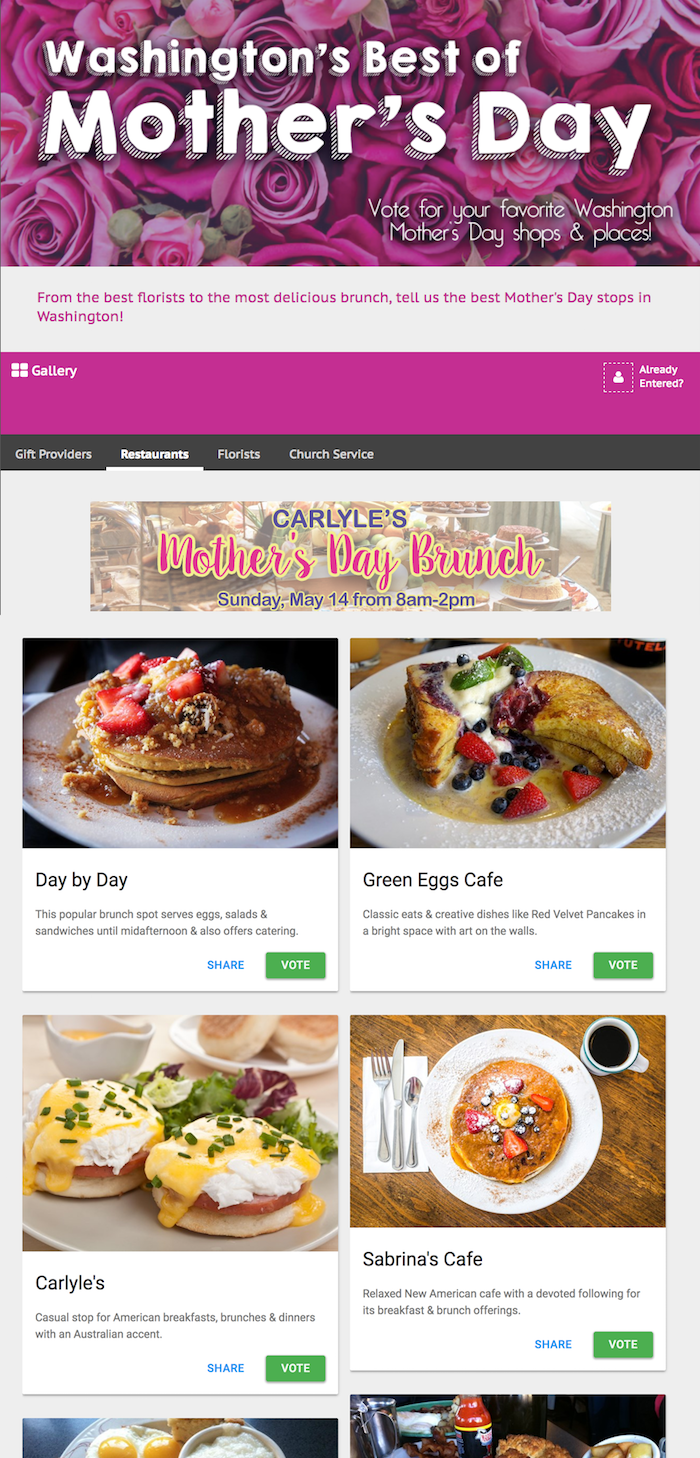The image size is (700, 1458).
Task: Open the Gift Providers tab
Action: tap(53, 454)
